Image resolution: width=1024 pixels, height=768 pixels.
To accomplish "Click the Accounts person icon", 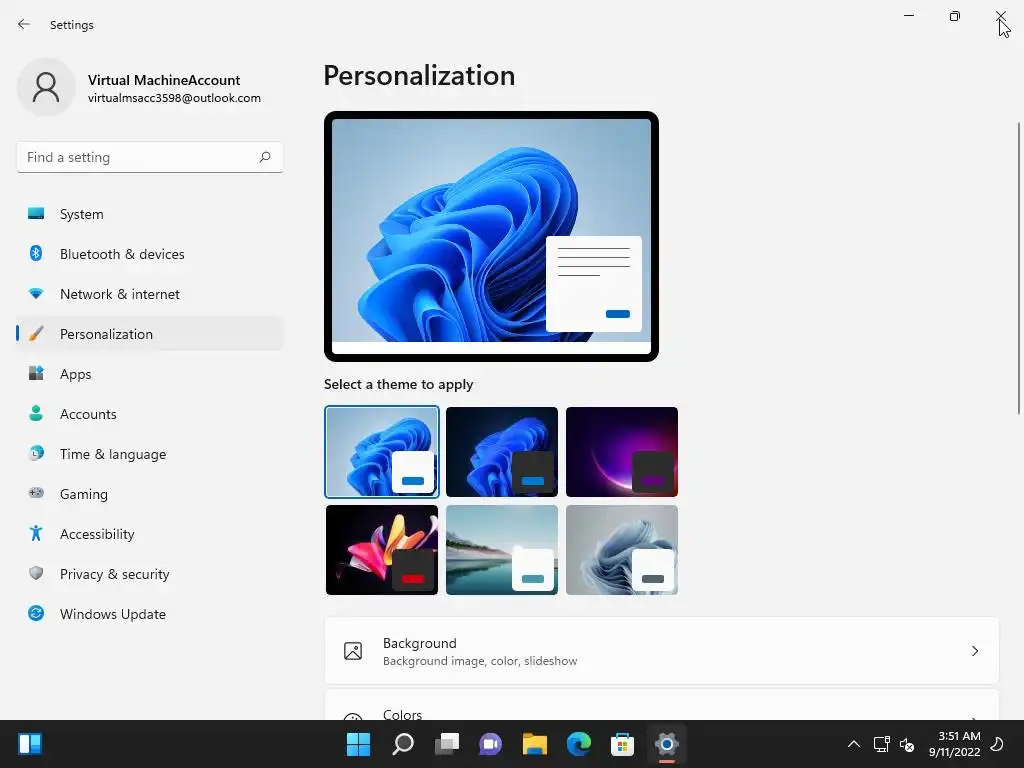I will point(36,413).
